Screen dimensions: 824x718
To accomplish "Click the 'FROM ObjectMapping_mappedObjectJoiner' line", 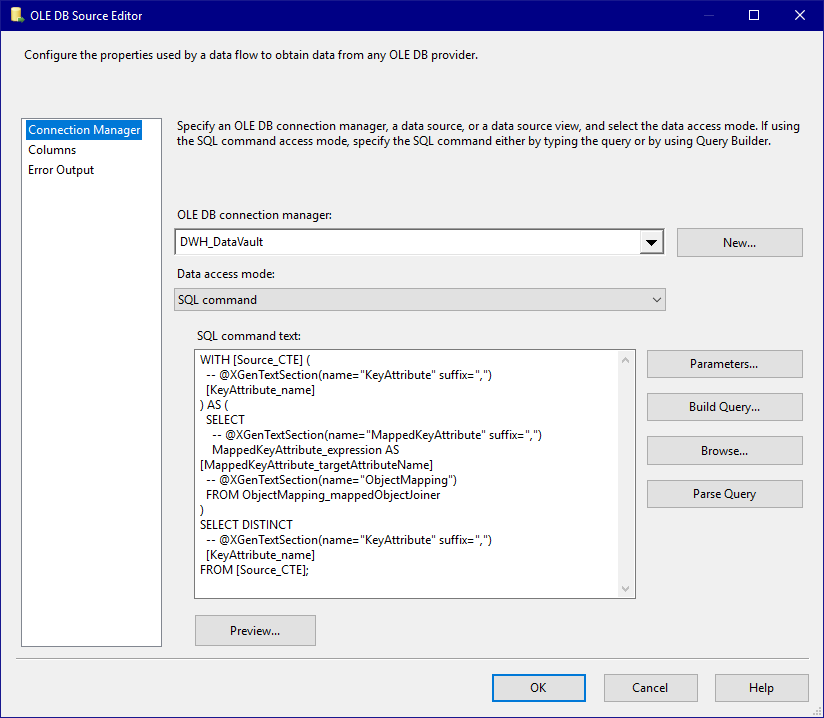I will tap(323, 495).
